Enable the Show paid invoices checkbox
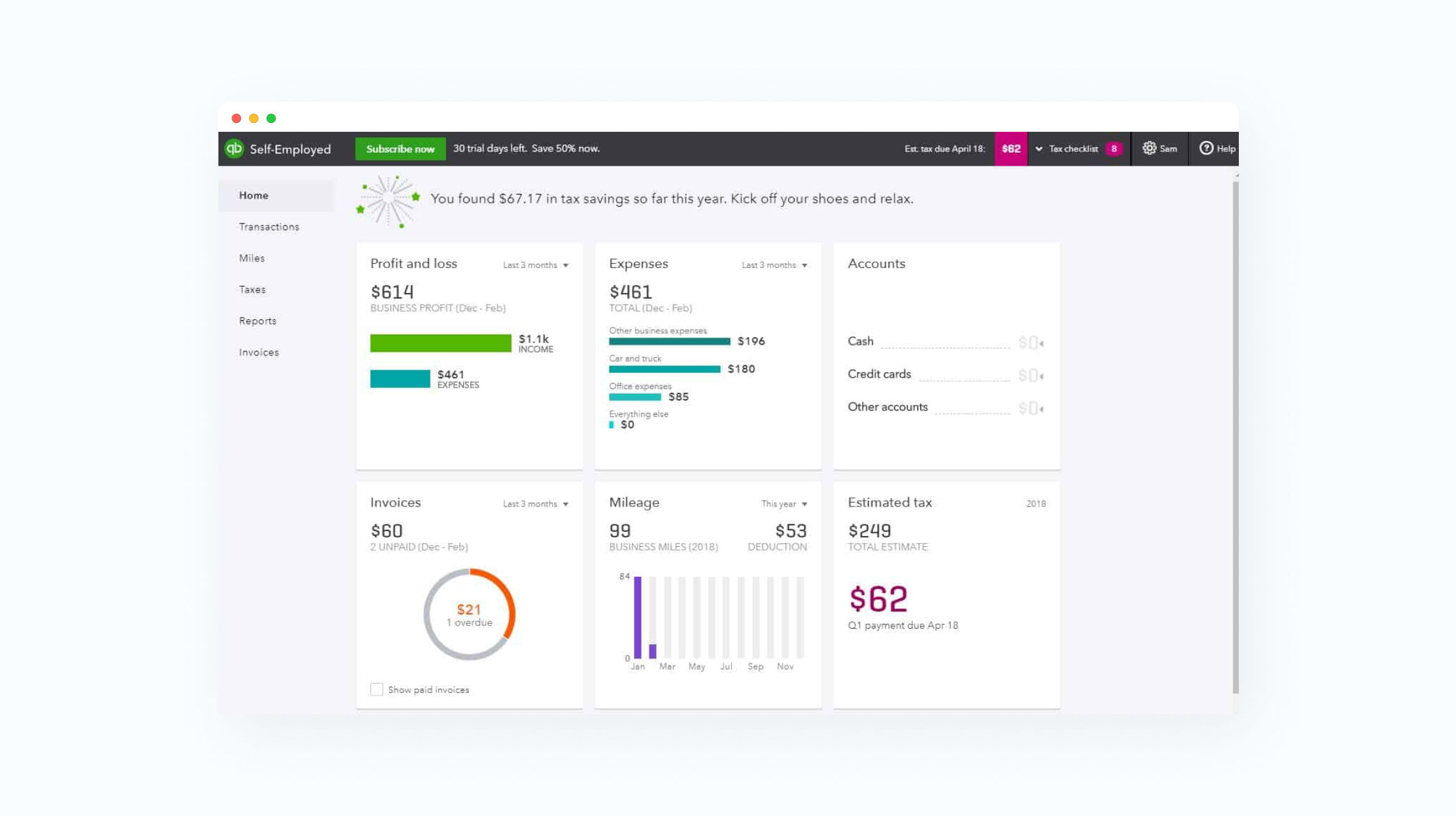Image resolution: width=1456 pixels, height=816 pixels. 377,689
